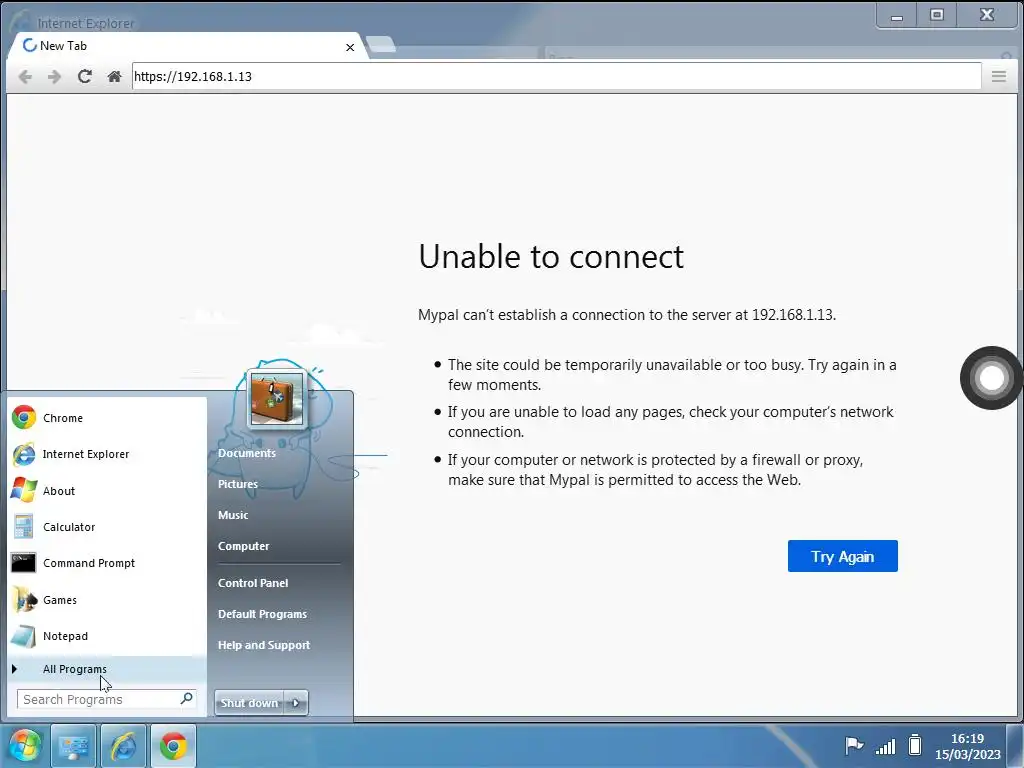1024x768 pixels.
Task: Expand All Programs list
Action: [107, 669]
